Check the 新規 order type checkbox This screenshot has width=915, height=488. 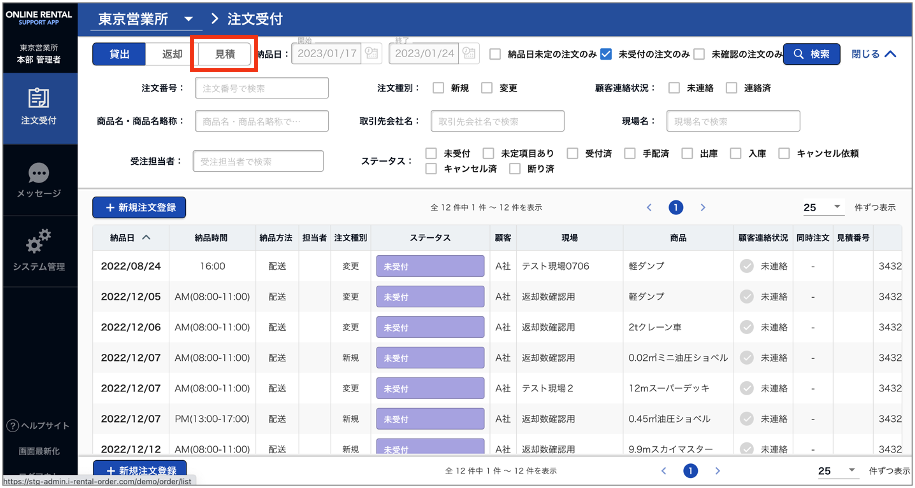coord(438,88)
